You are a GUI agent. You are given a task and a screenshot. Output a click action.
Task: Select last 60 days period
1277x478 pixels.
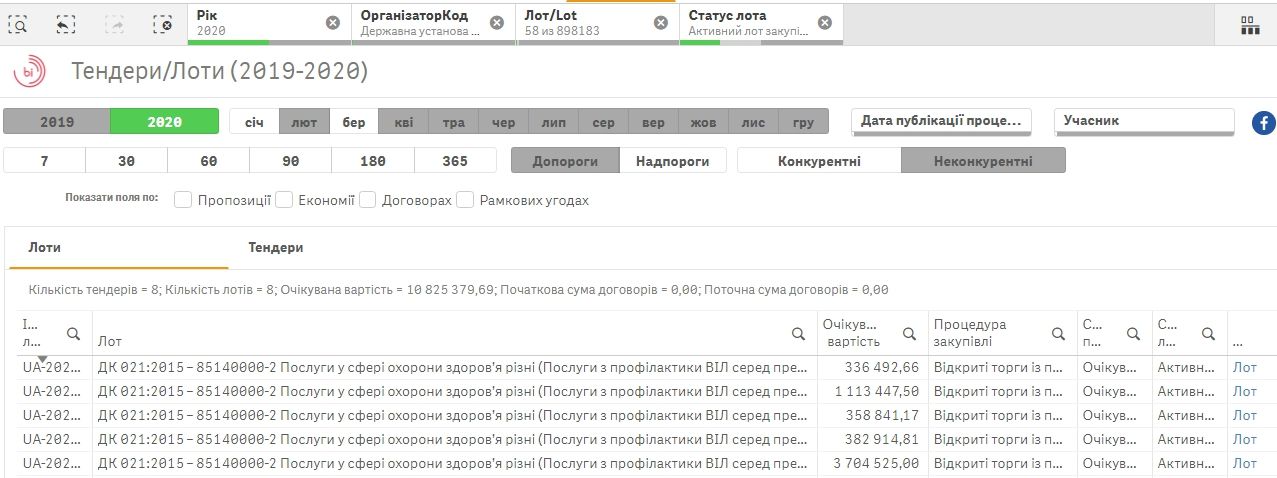point(208,161)
